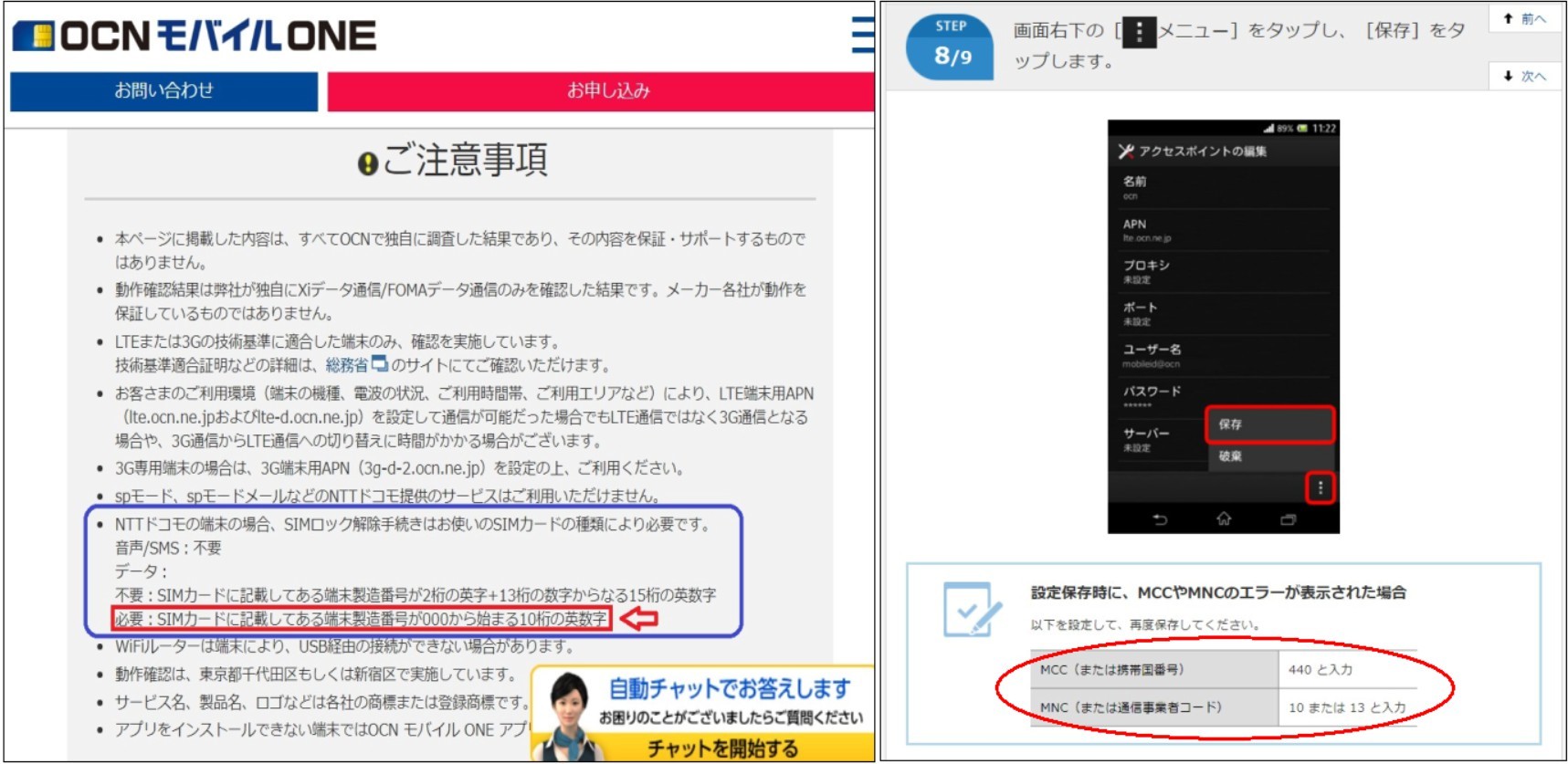Click the OCN モバイル ONE logo
The image size is (1568, 764).
click(x=194, y=36)
